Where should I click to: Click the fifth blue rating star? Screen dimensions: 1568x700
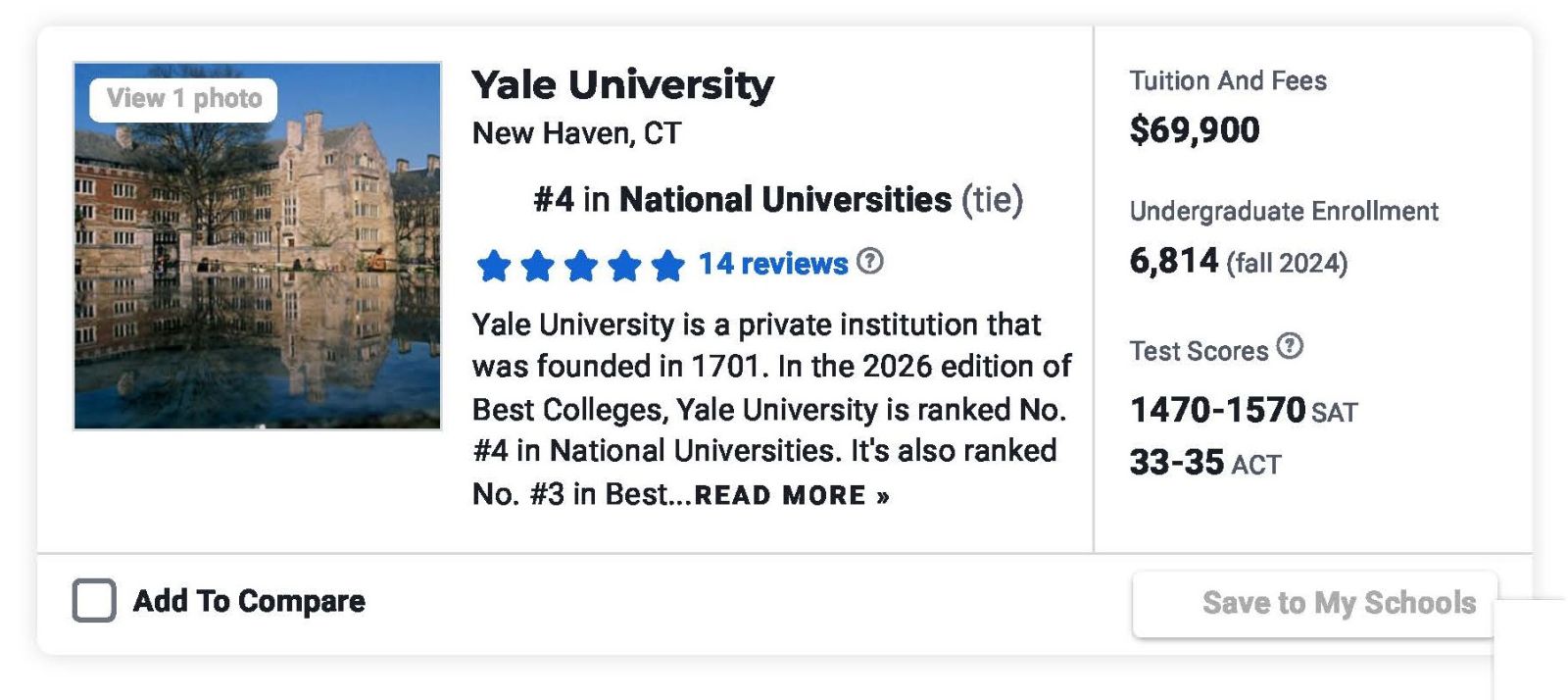668,266
